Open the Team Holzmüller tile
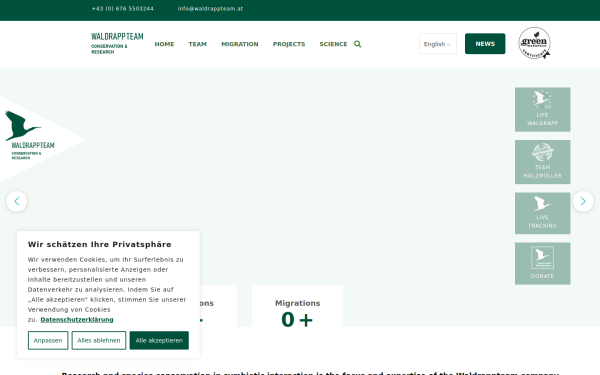 (x=542, y=162)
